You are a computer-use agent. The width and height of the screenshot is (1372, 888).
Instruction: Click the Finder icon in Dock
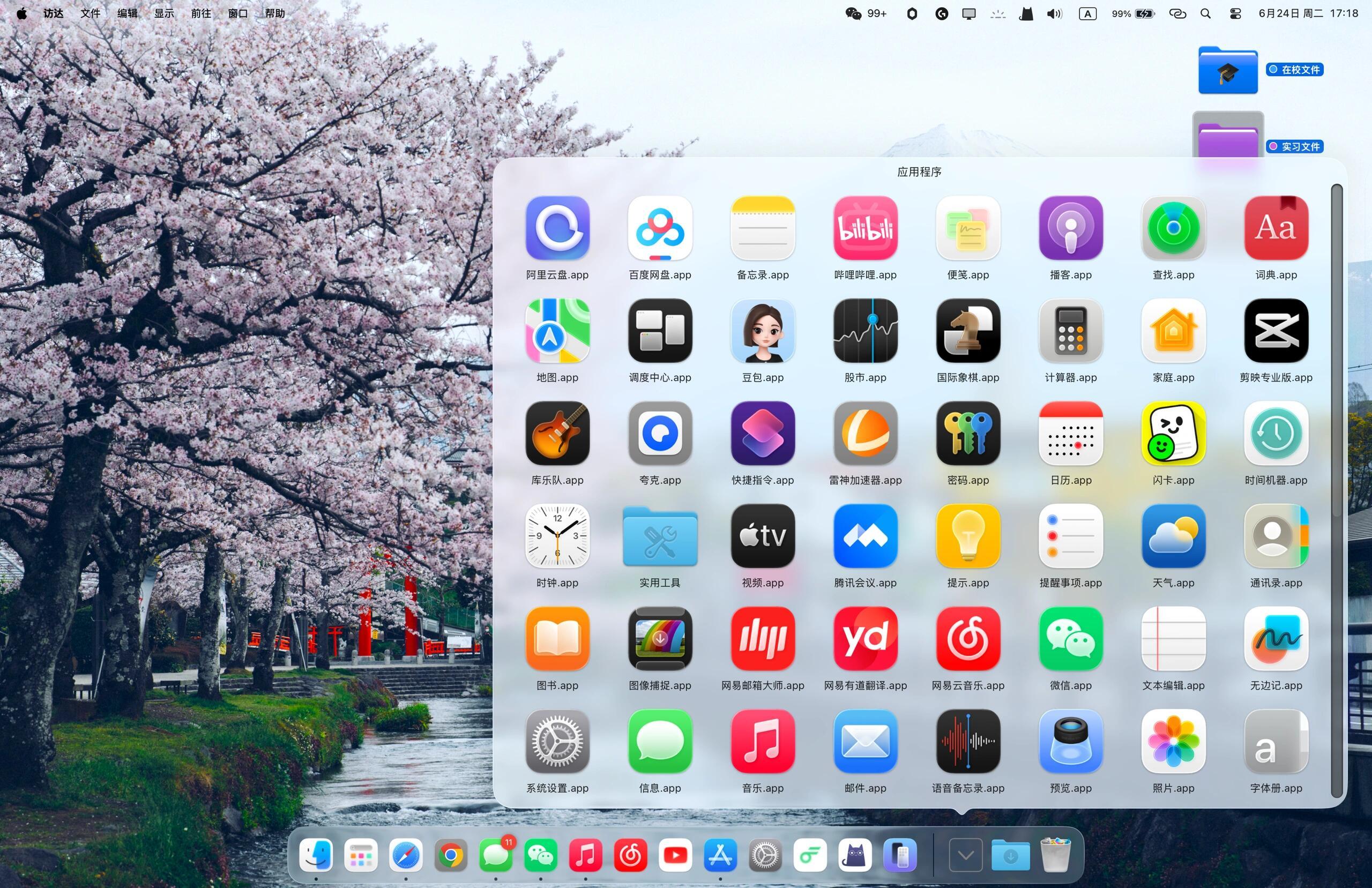[316, 855]
